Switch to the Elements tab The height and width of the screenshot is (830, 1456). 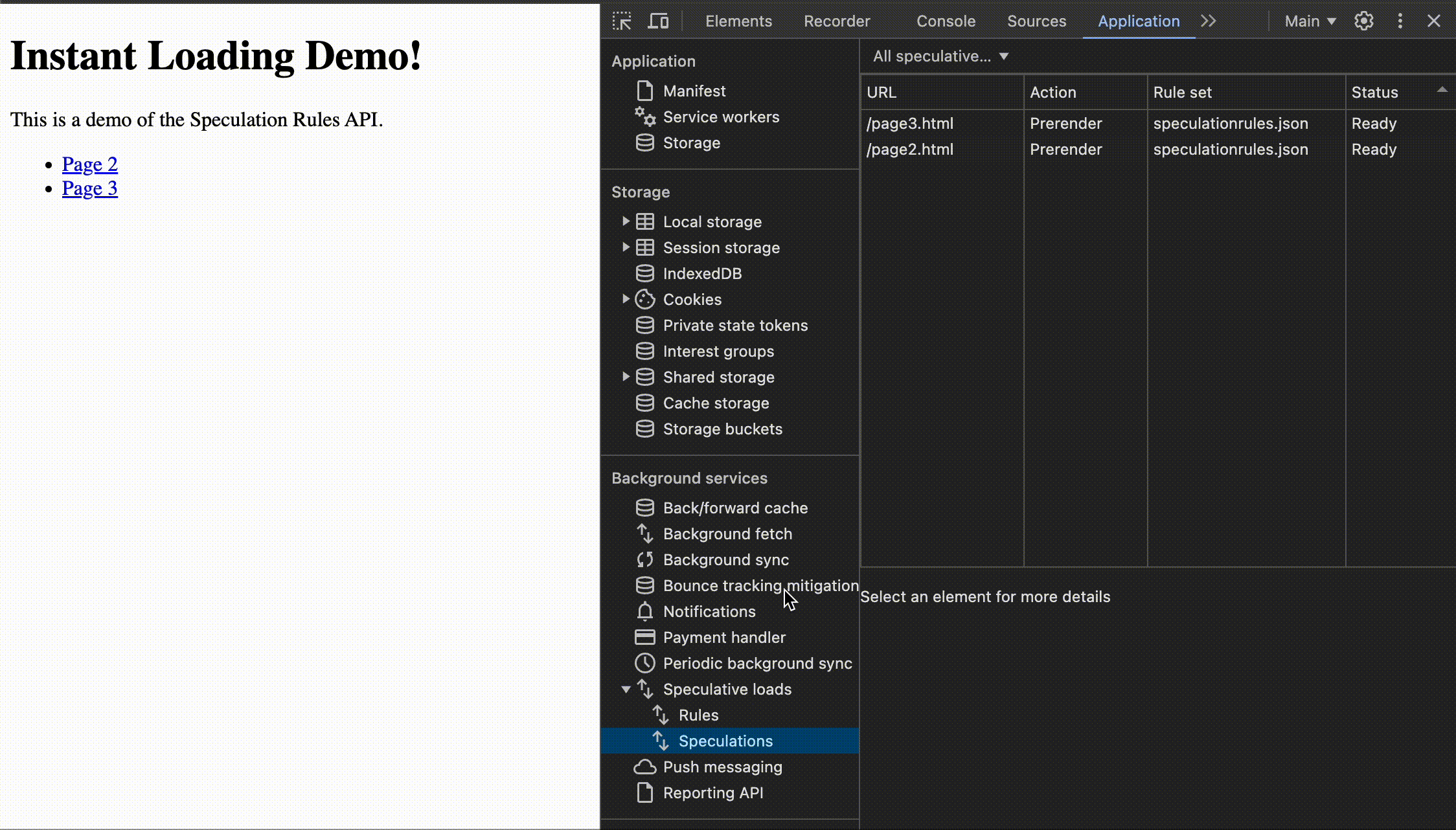[x=738, y=21]
